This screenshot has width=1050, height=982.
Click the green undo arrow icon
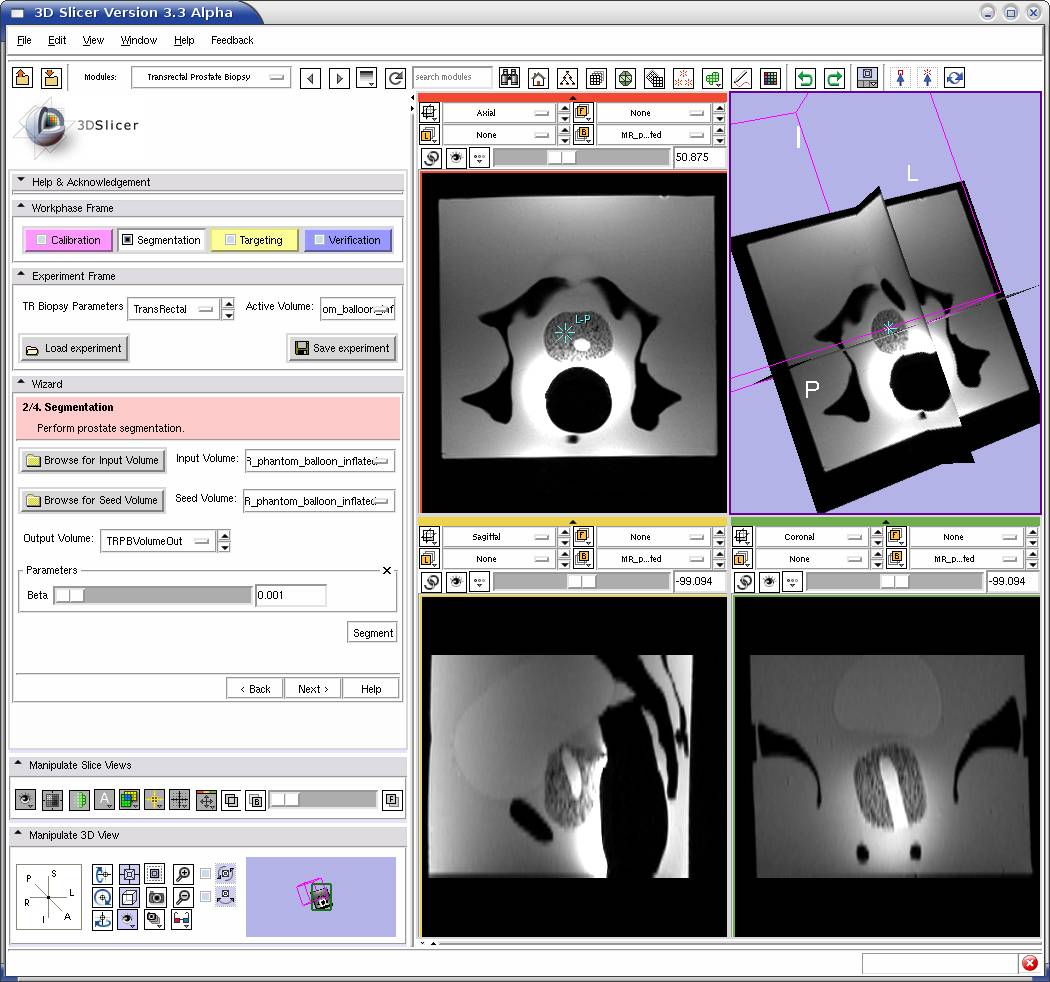pyautogui.click(x=805, y=78)
